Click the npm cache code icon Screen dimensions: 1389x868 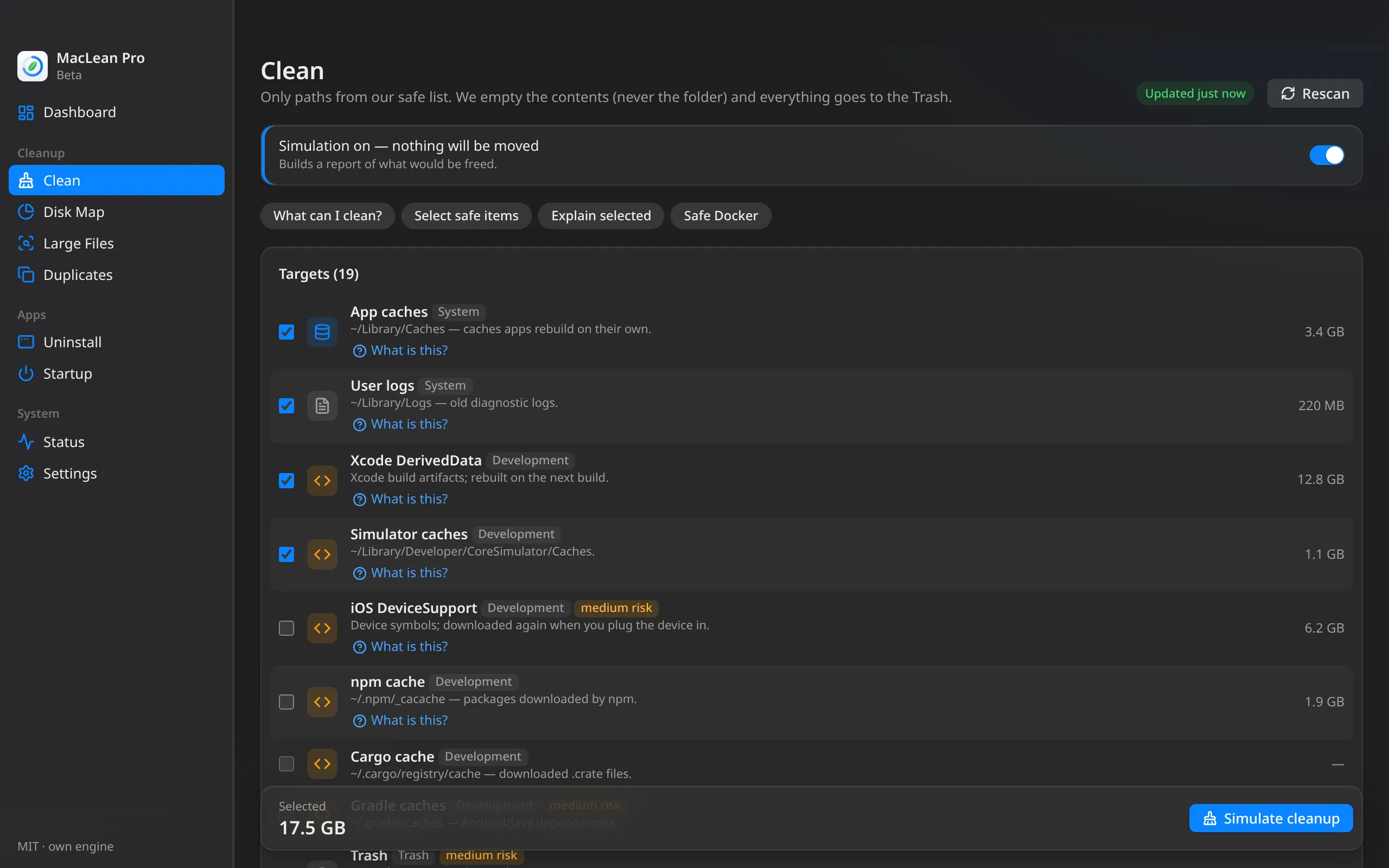click(x=322, y=702)
